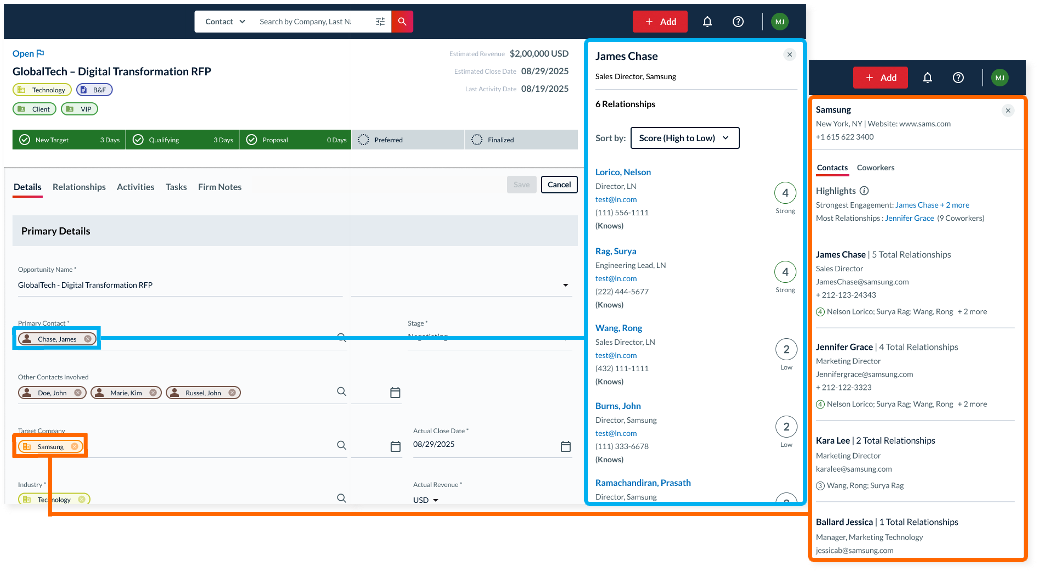Click the bell icon above the Samsung panel

tap(927, 78)
